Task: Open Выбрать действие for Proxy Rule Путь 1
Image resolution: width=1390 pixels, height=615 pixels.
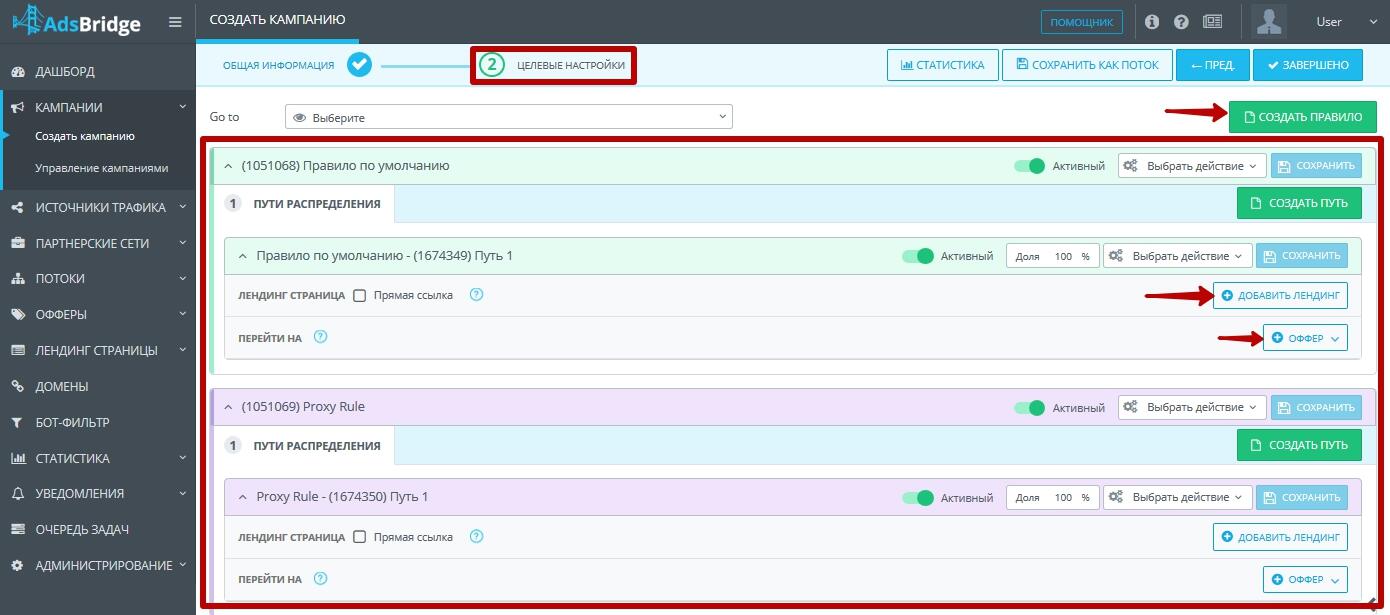Action: coord(1177,497)
